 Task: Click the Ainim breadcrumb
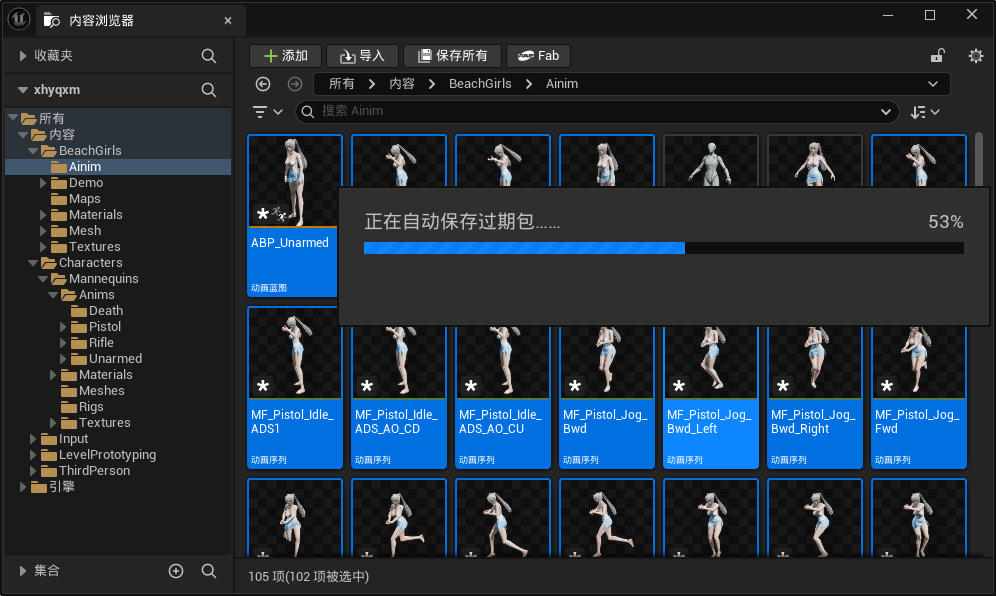562,84
